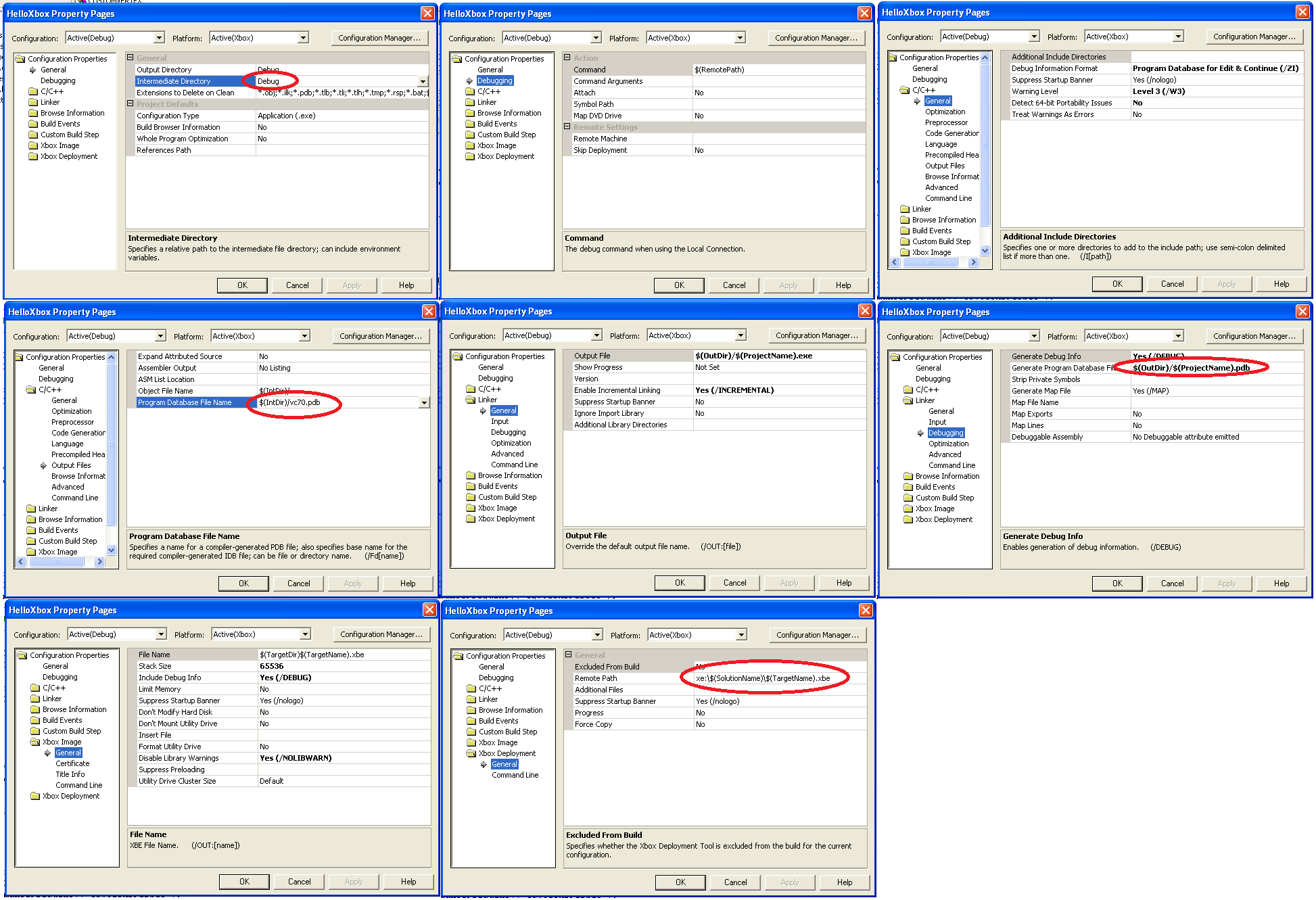Select Optimization under Linker in the Generate Debug Info window
This screenshot has width=1316, height=900.
point(948,444)
